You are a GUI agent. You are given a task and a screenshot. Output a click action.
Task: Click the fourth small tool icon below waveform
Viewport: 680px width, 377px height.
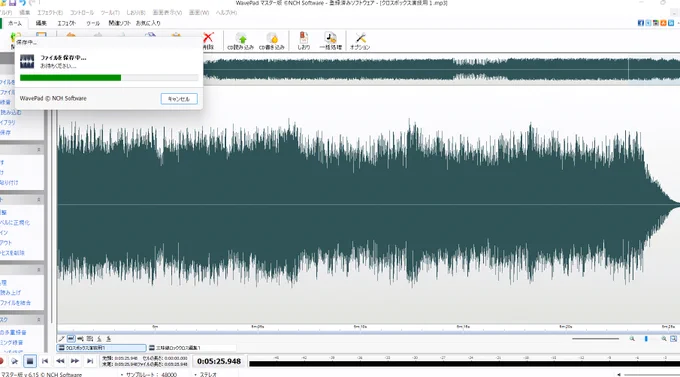(x=90, y=339)
